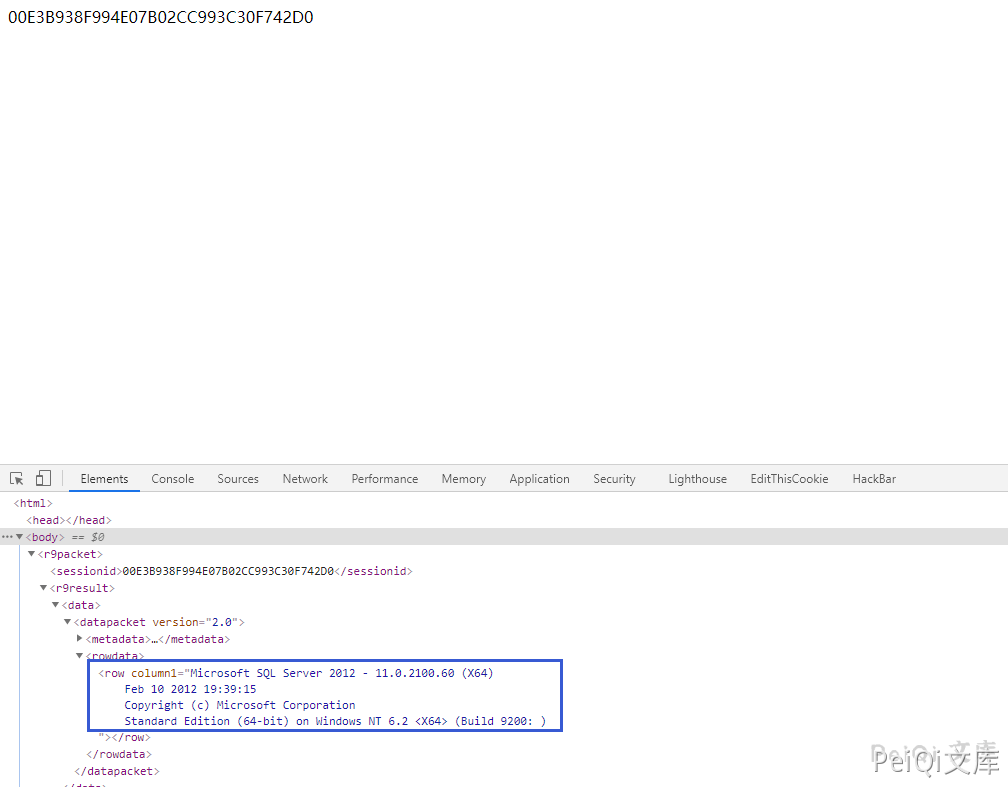Open the HackBar tab

(x=874, y=479)
